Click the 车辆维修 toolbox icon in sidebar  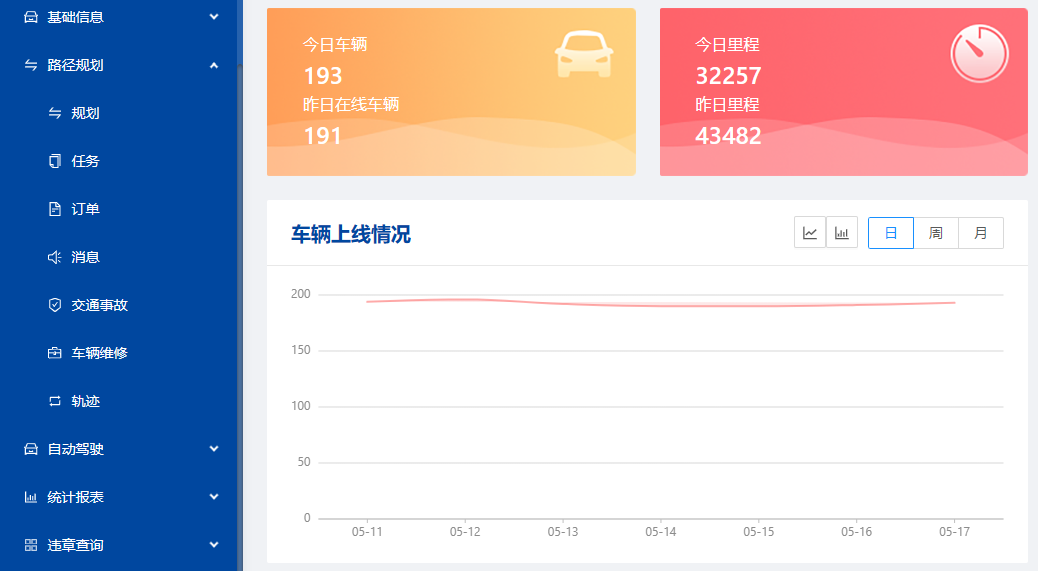coord(55,353)
